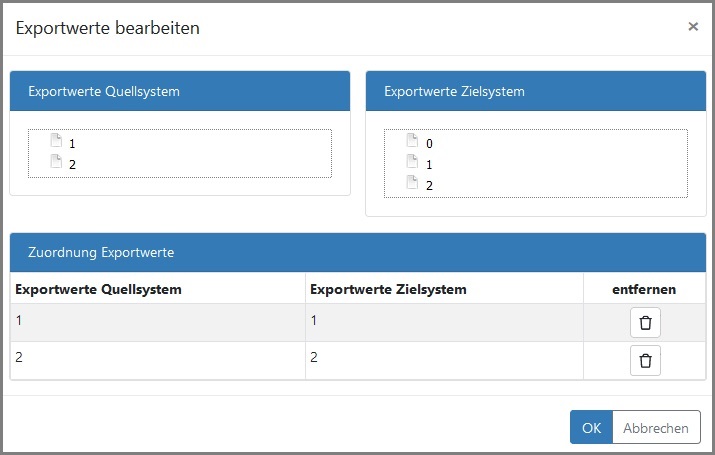Click the Exportwerte Quellsystem panel header
This screenshot has height=455, width=715.
pyautogui.click(x=180, y=91)
